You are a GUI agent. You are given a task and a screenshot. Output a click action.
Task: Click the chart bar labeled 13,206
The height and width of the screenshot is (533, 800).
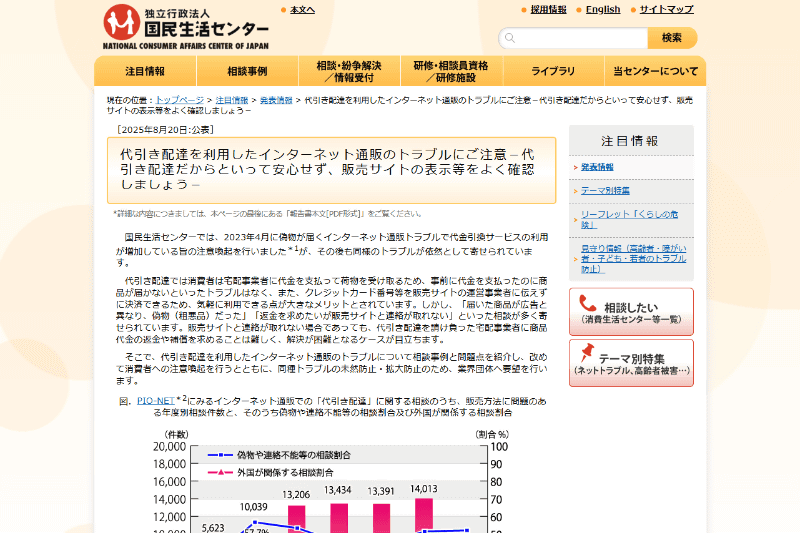click(296, 519)
